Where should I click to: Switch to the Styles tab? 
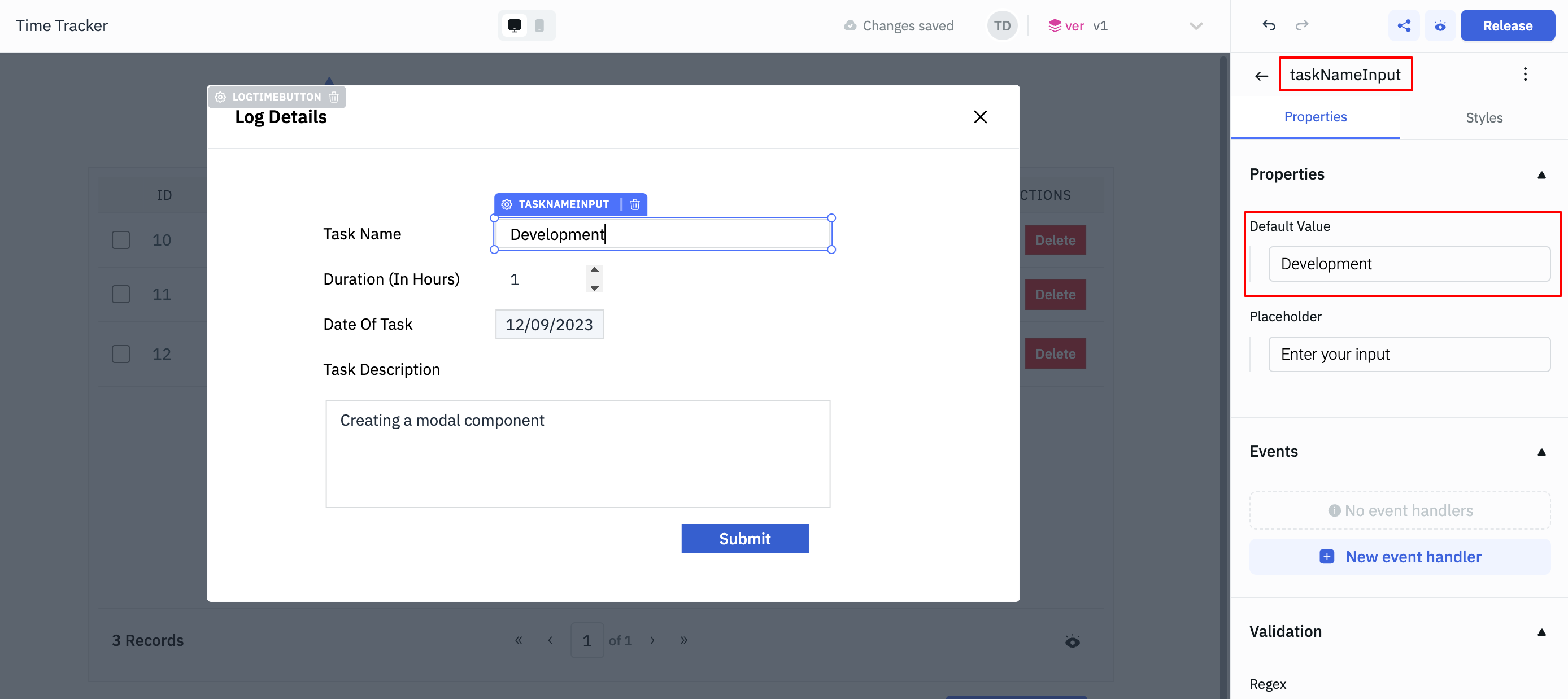click(x=1483, y=118)
